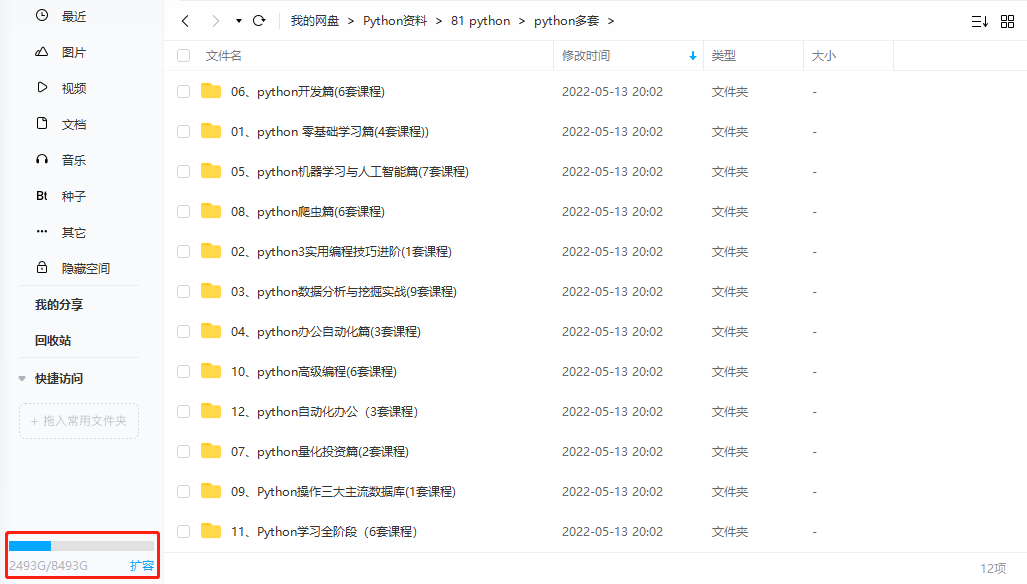Select the 图片 (Pictures) sidebar icon
The image size is (1027, 584).
[42, 51]
